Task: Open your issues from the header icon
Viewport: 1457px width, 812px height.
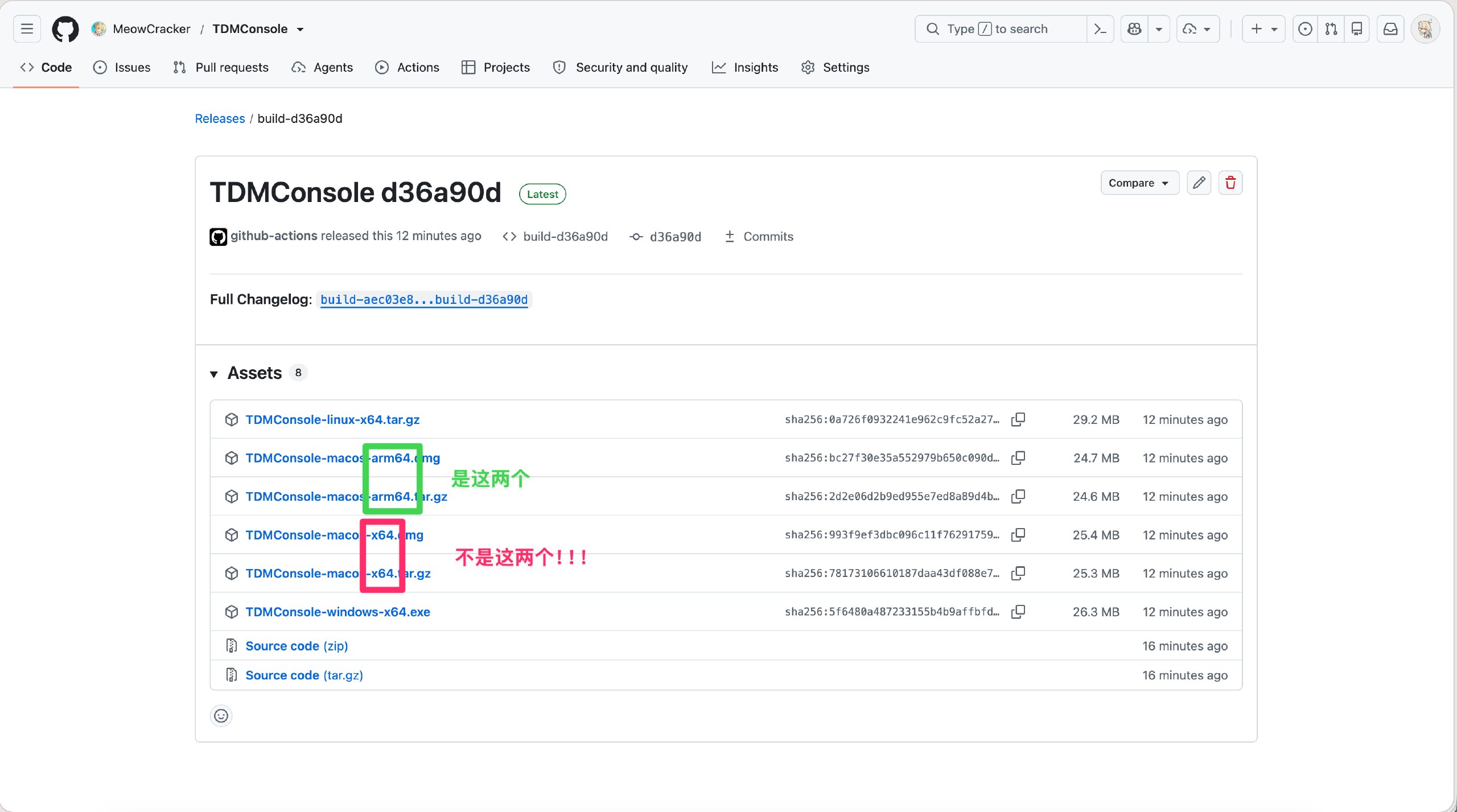Action: click(1305, 29)
